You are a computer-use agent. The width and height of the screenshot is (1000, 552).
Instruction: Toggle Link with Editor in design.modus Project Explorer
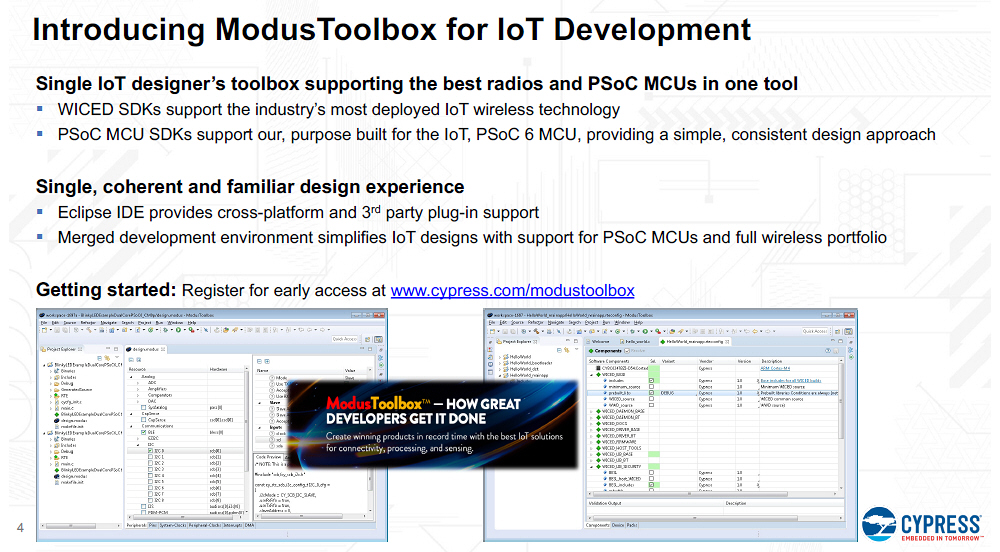tap(107, 358)
